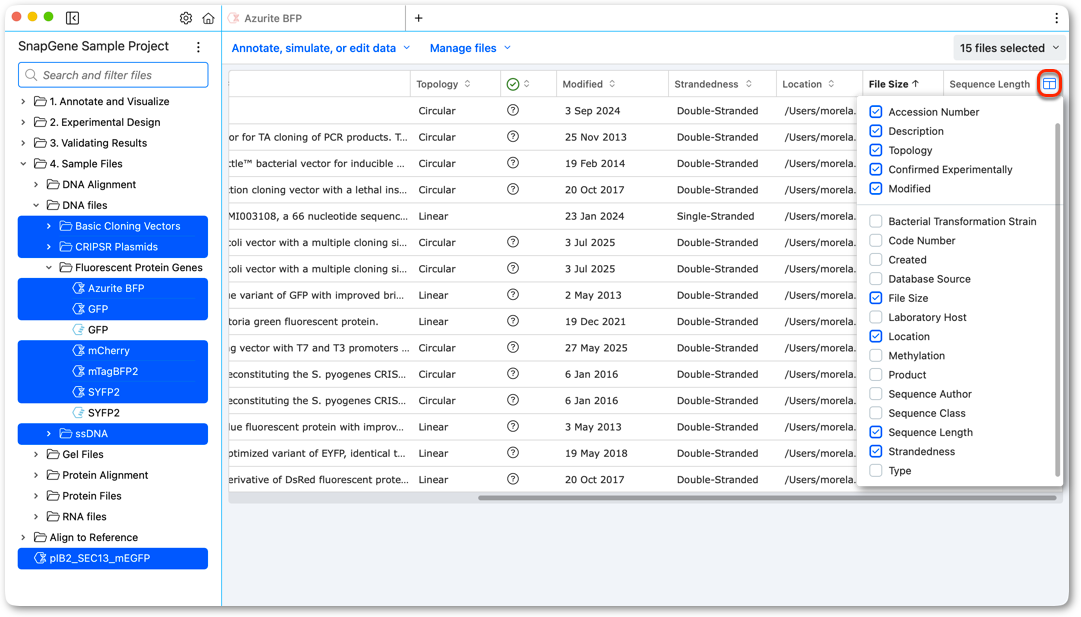Open the Manage files menu

tap(470, 48)
